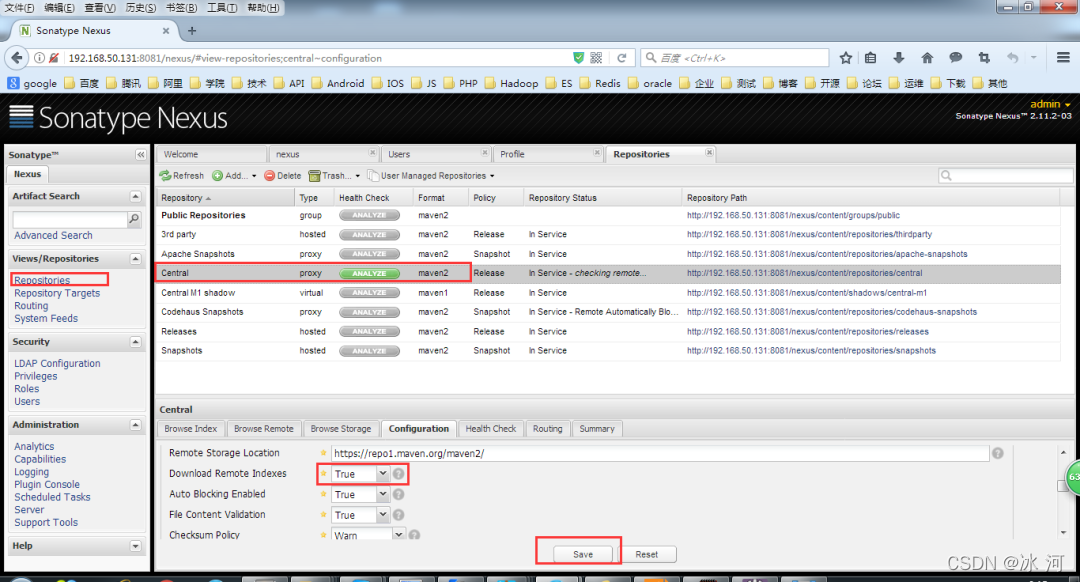Image resolution: width=1080 pixels, height=582 pixels.
Task: Bookmark this page with the star icon
Action: click(846, 58)
